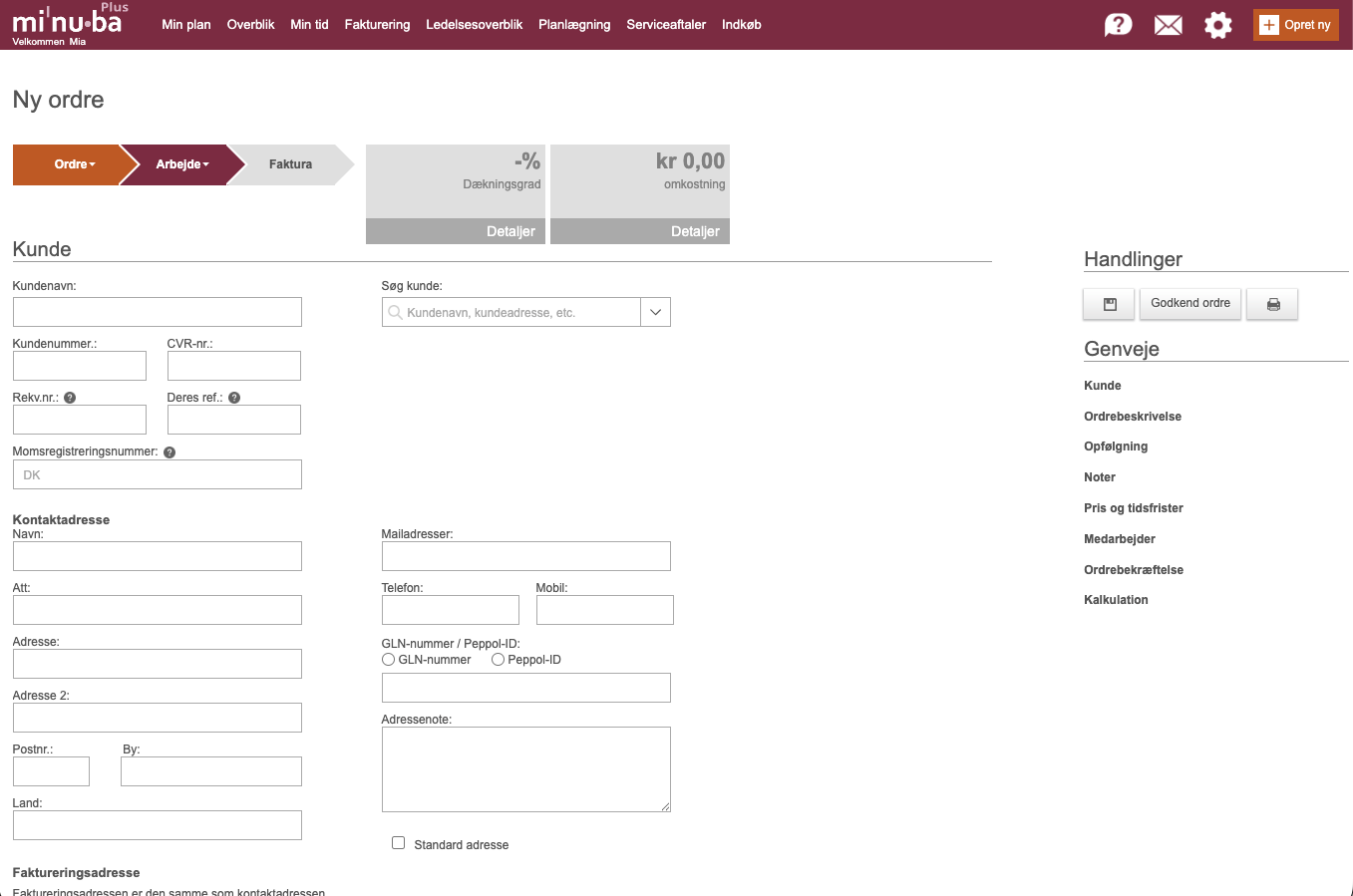Open the Fakturering menu

[377, 25]
